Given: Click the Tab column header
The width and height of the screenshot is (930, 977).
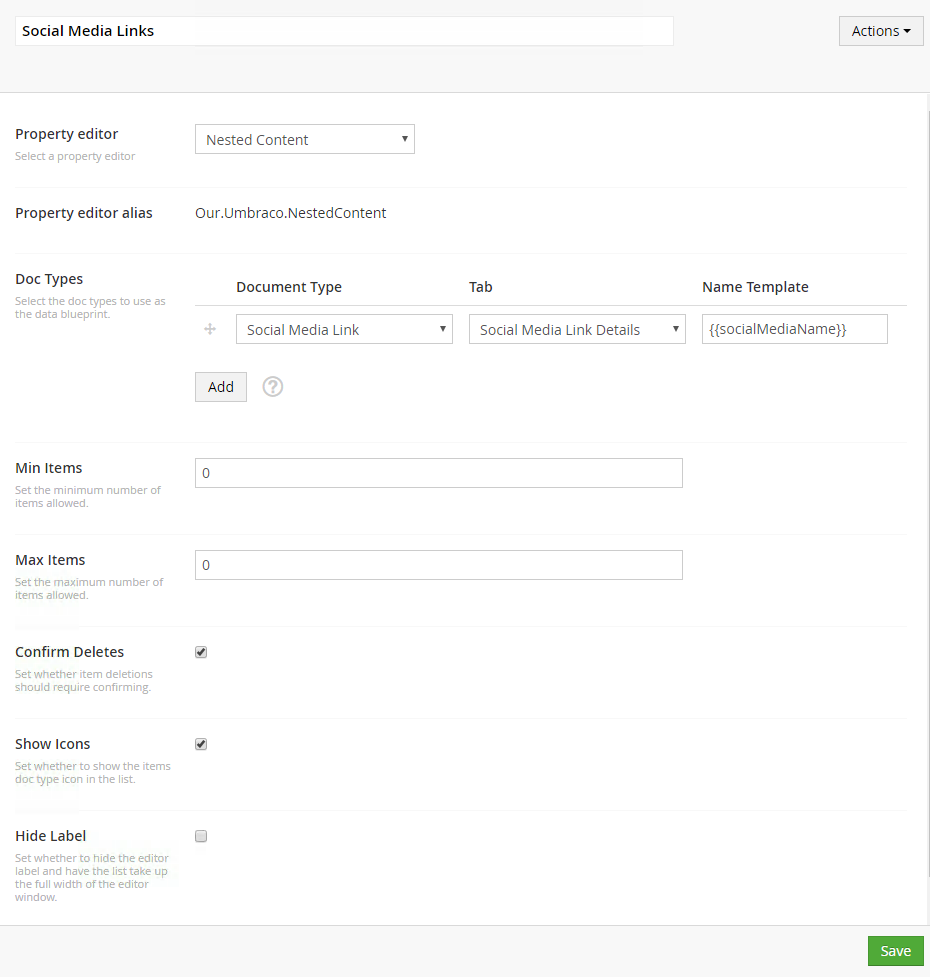Looking at the screenshot, I should (481, 287).
